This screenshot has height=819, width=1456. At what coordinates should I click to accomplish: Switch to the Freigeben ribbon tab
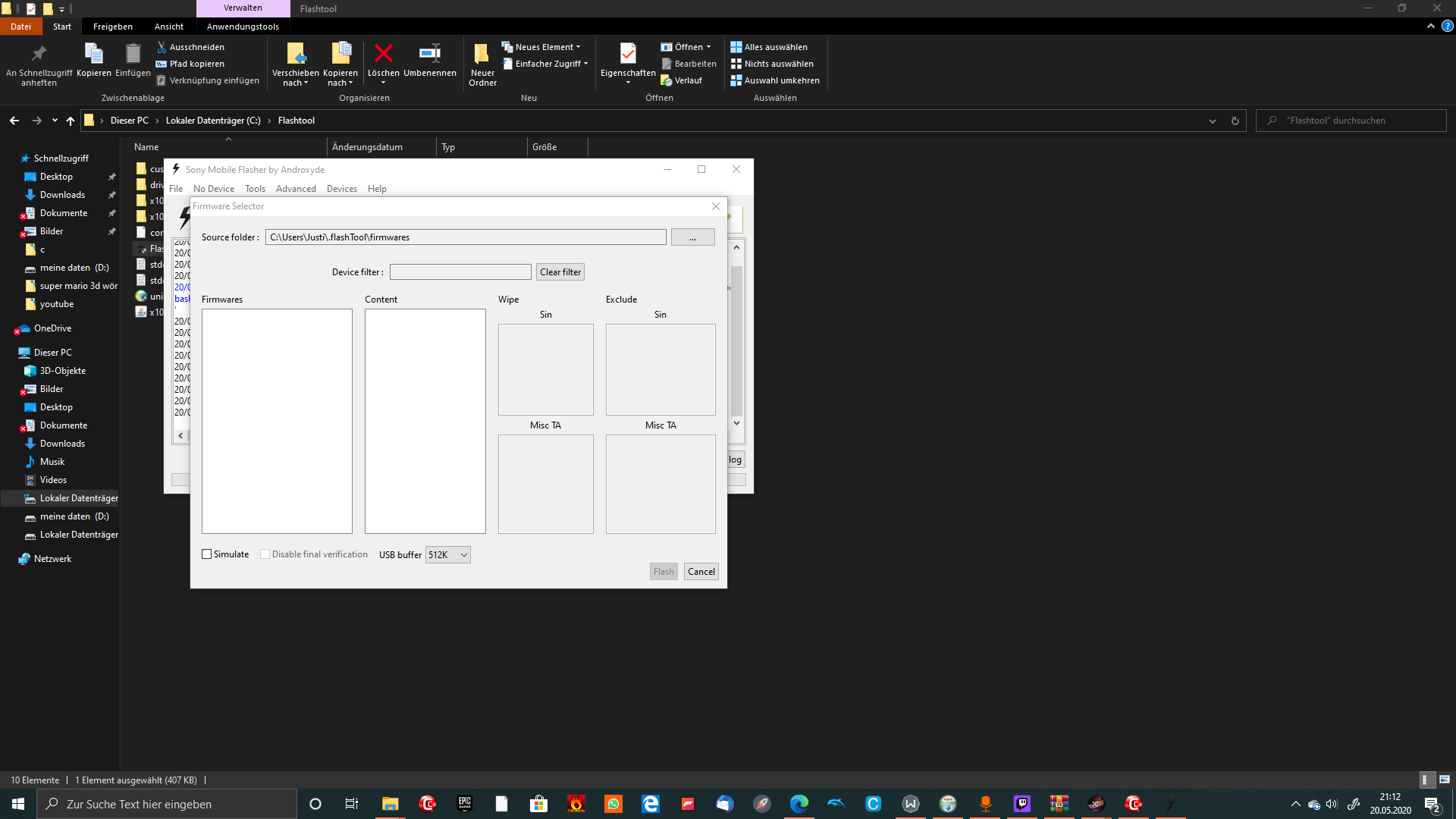[x=113, y=27]
